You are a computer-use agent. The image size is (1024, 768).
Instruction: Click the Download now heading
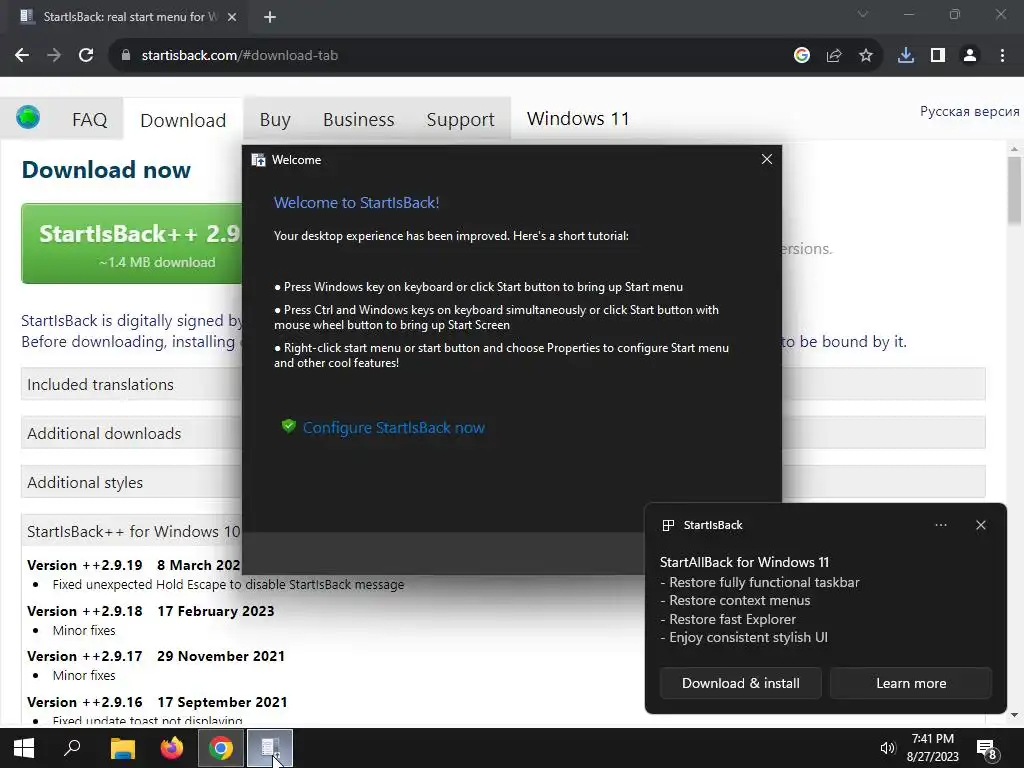pos(106,170)
